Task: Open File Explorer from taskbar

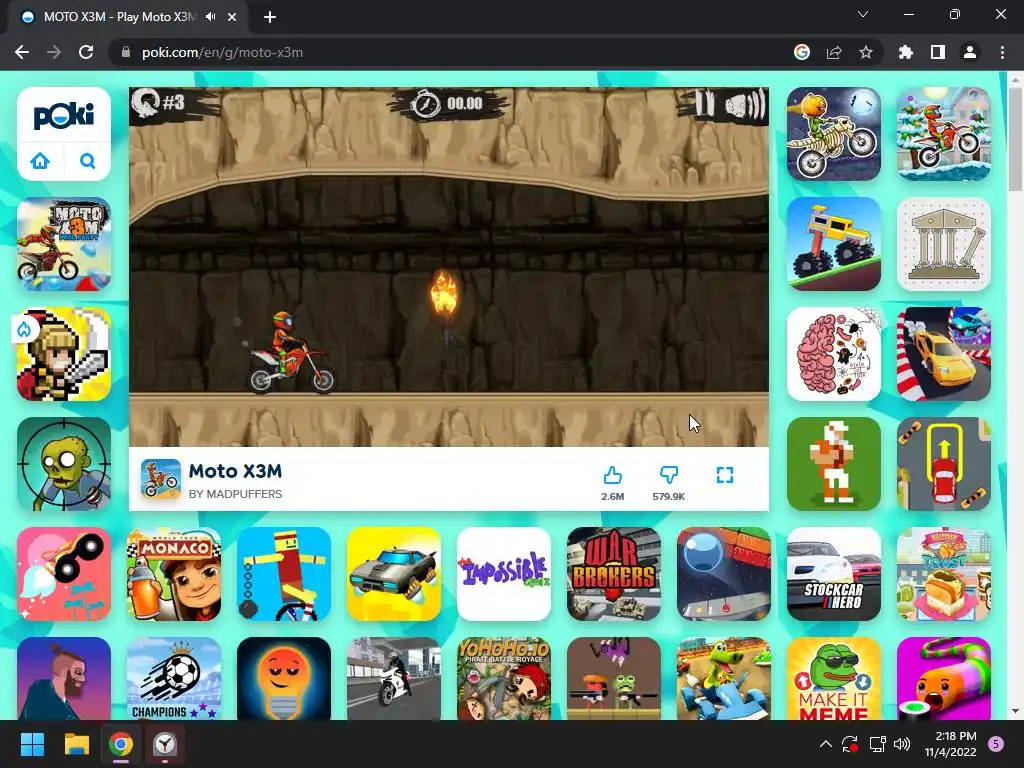Action: point(76,744)
